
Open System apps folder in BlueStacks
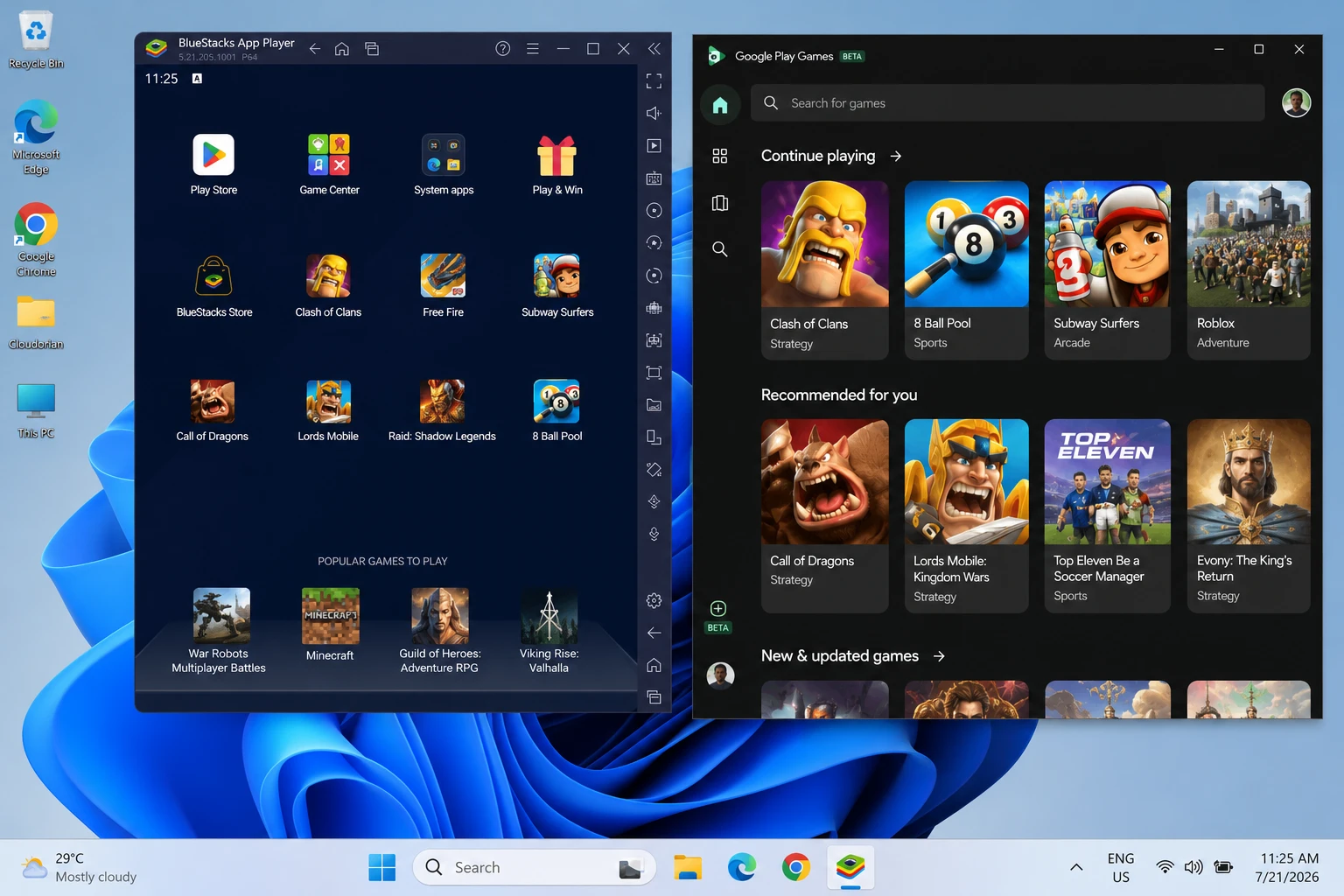[444, 156]
